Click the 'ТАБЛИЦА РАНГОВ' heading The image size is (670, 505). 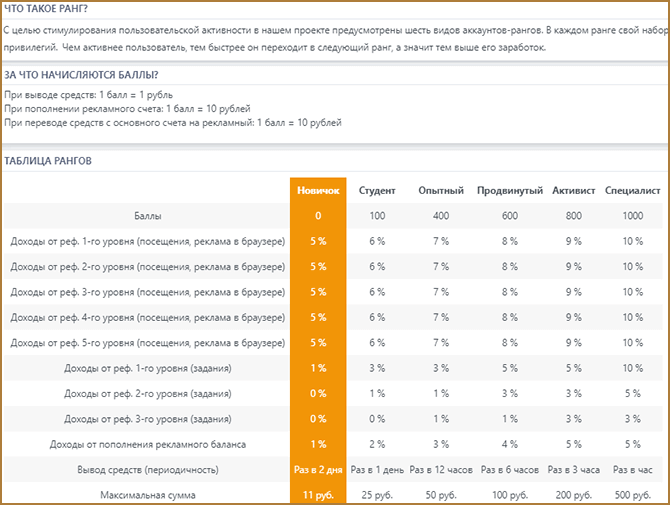(48, 161)
